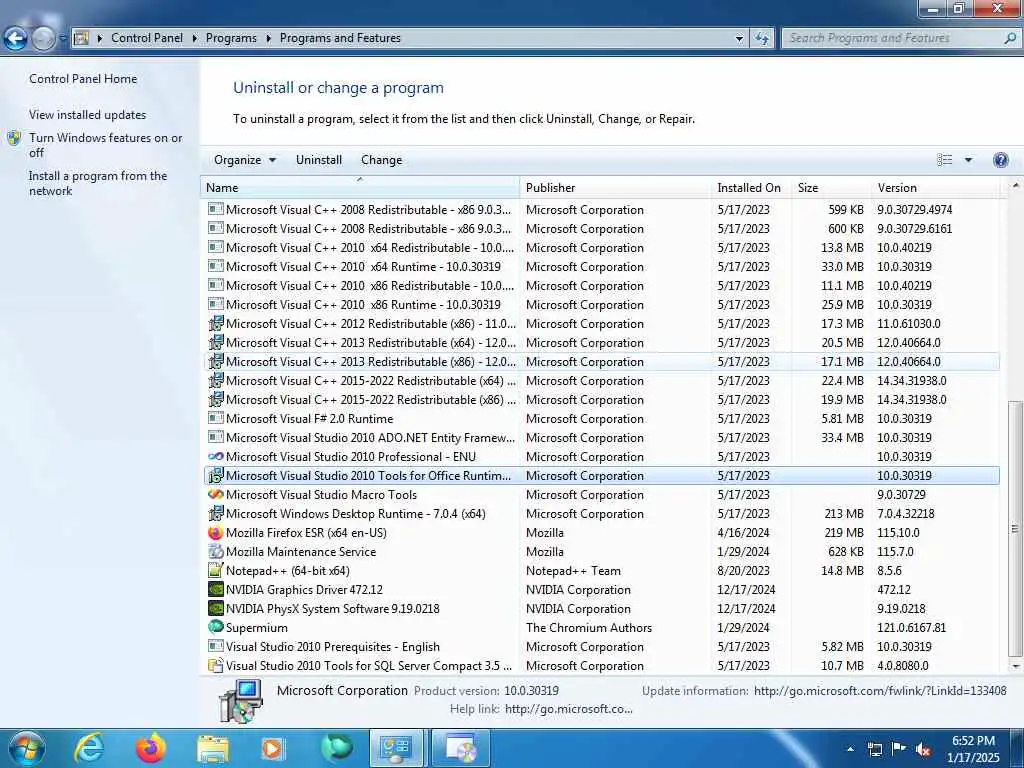The width and height of the screenshot is (1024, 768).
Task: Select Visual Studio 2010 Prerequisites - English row
Action: 601,647
